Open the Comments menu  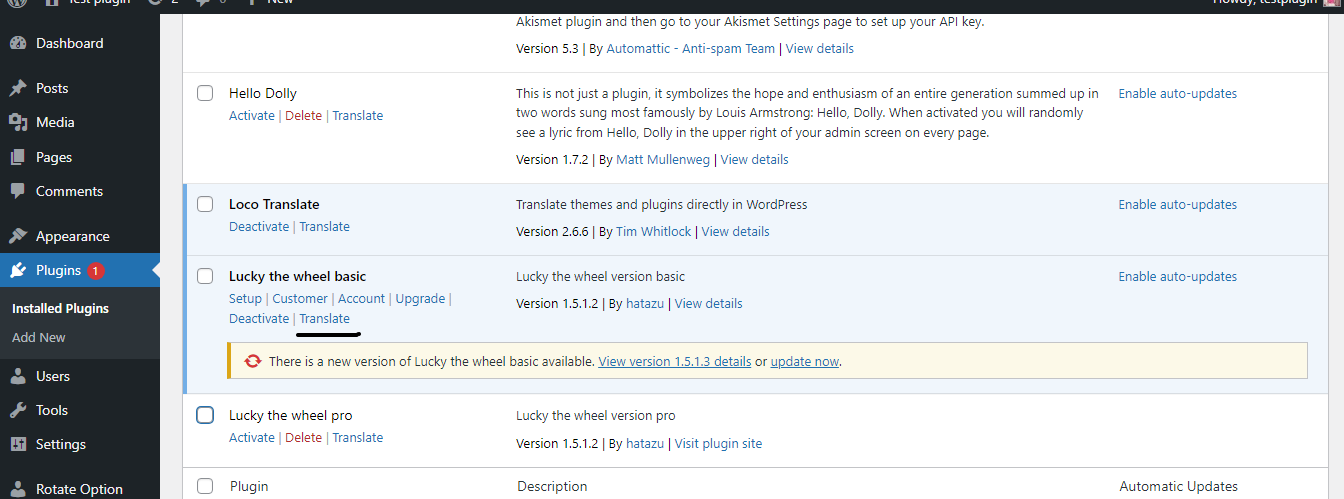(69, 191)
